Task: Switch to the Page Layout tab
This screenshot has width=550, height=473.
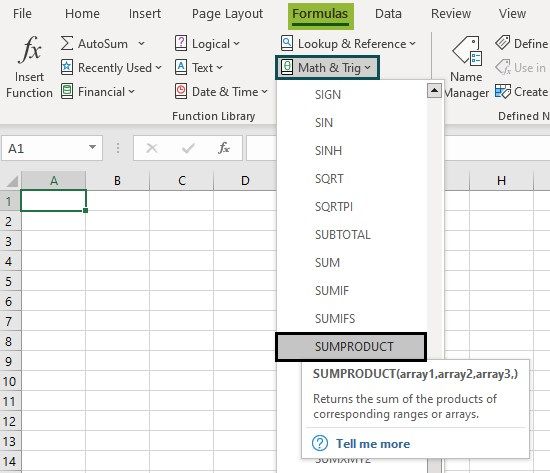Action: click(x=227, y=14)
